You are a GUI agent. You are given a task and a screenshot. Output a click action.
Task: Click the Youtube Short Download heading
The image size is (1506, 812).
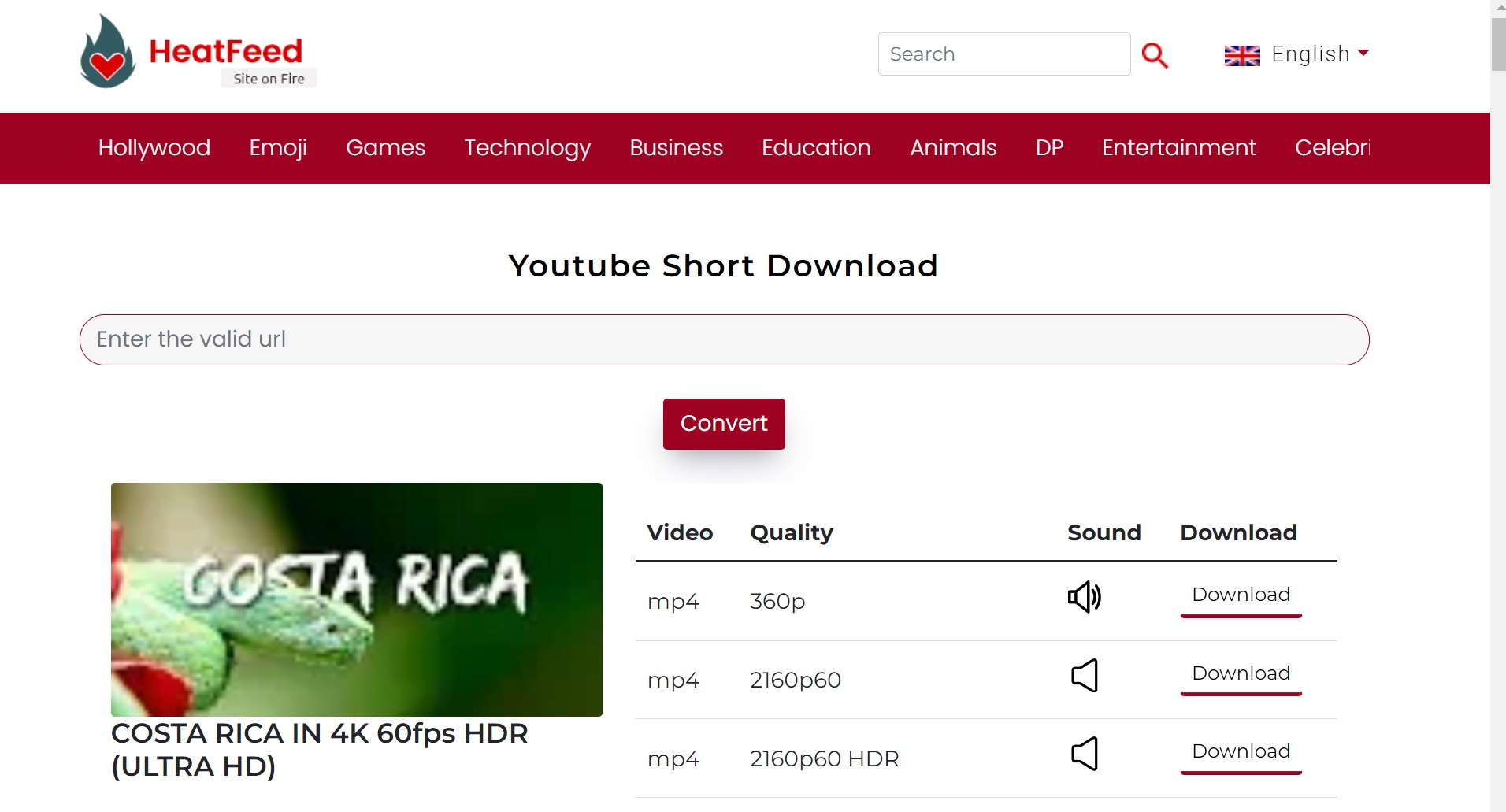tap(724, 266)
